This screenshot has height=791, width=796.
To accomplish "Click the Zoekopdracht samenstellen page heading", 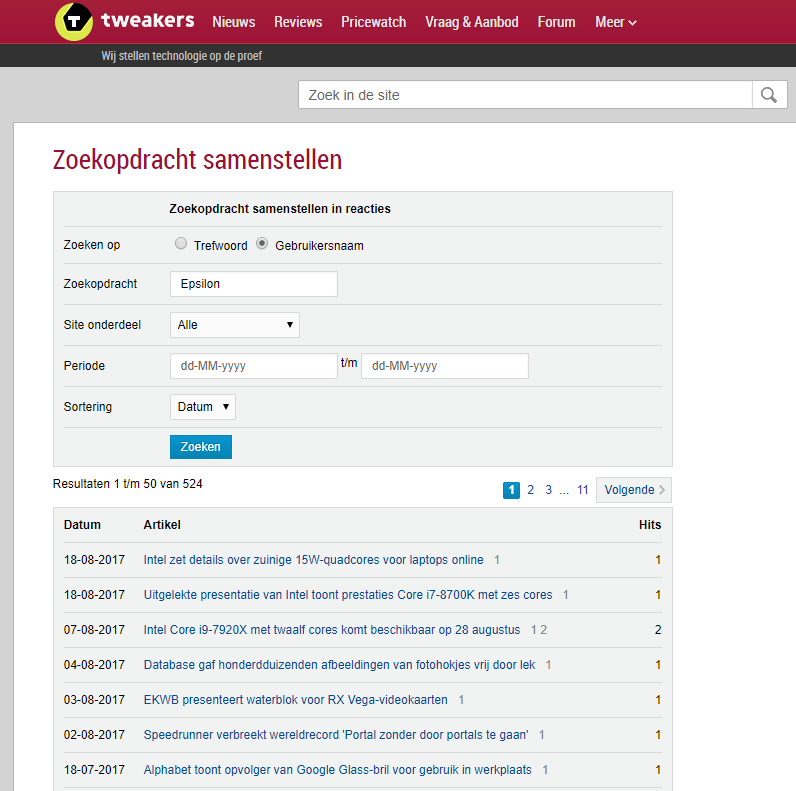I will pyautogui.click(x=197, y=160).
